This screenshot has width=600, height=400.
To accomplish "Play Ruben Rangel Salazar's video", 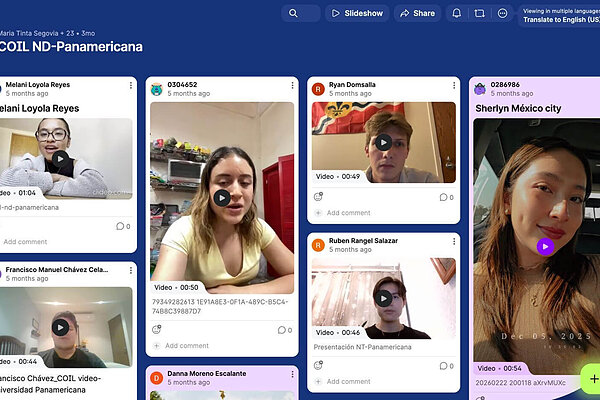I will tap(383, 298).
